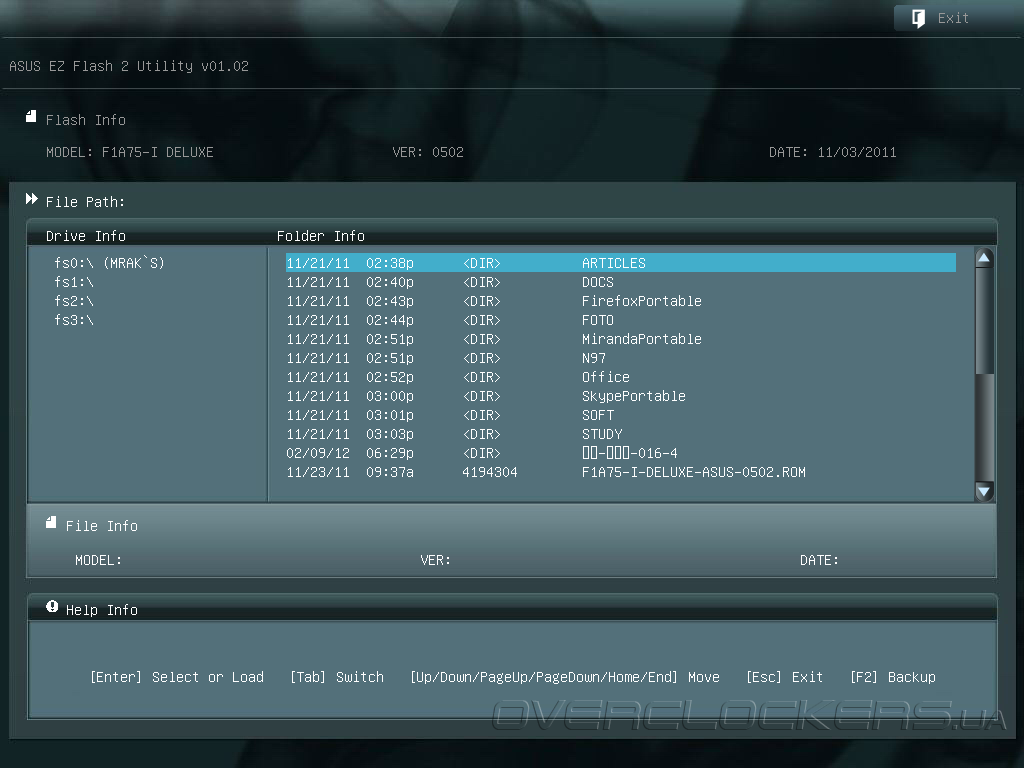1024x768 pixels.
Task: Select drive fs3:\
Action: pos(74,320)
